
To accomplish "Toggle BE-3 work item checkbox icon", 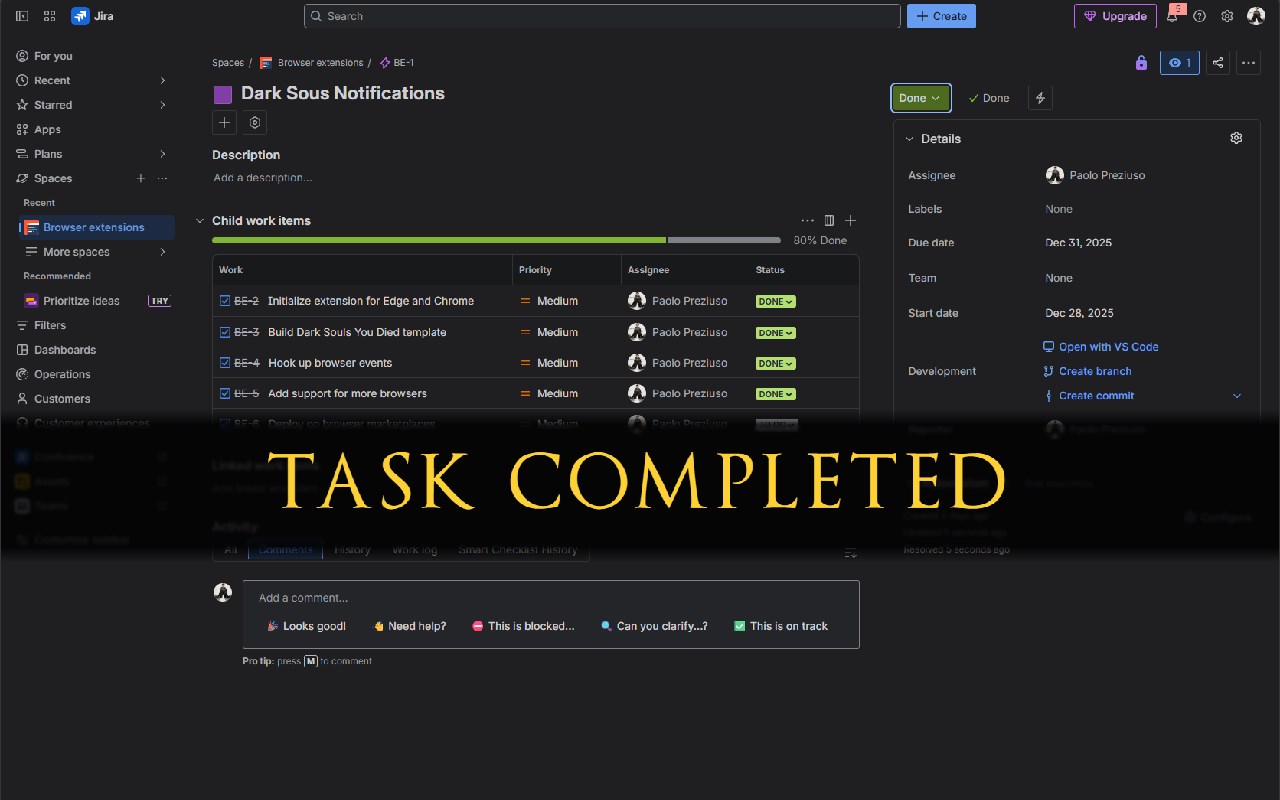I will pyautogui.click(x=225, y=332).
